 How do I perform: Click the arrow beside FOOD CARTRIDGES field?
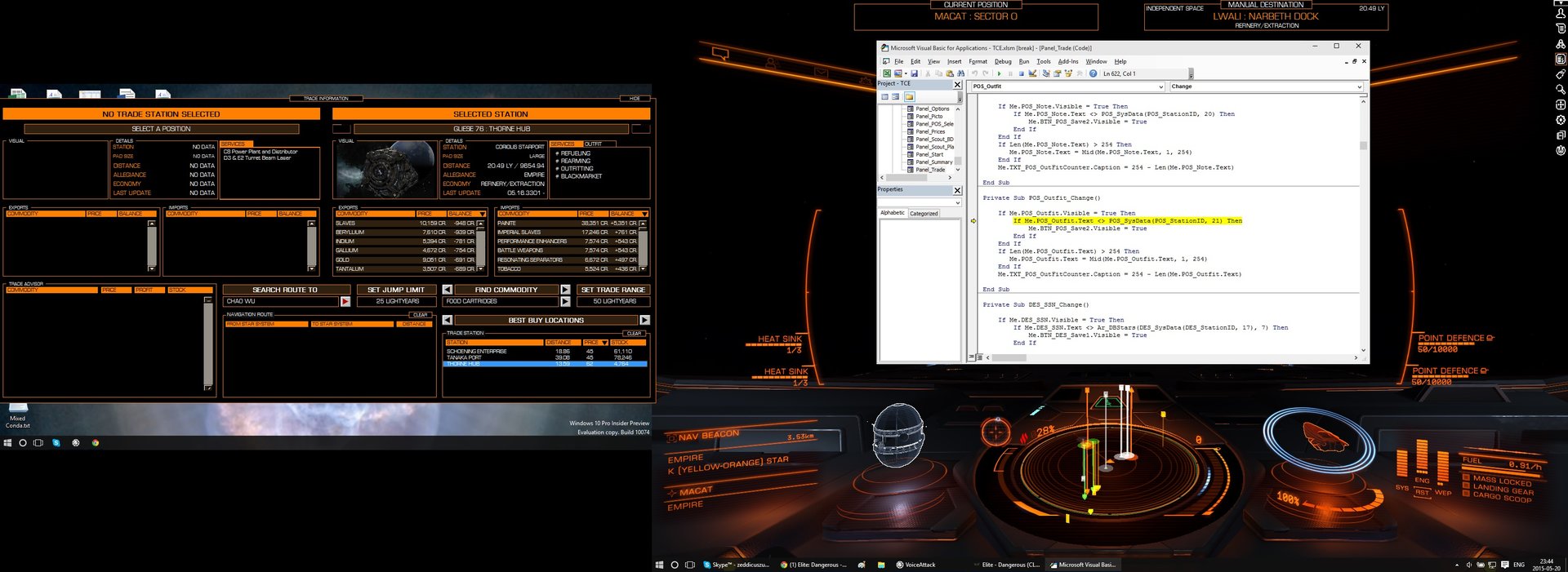[x=565, y=302]
